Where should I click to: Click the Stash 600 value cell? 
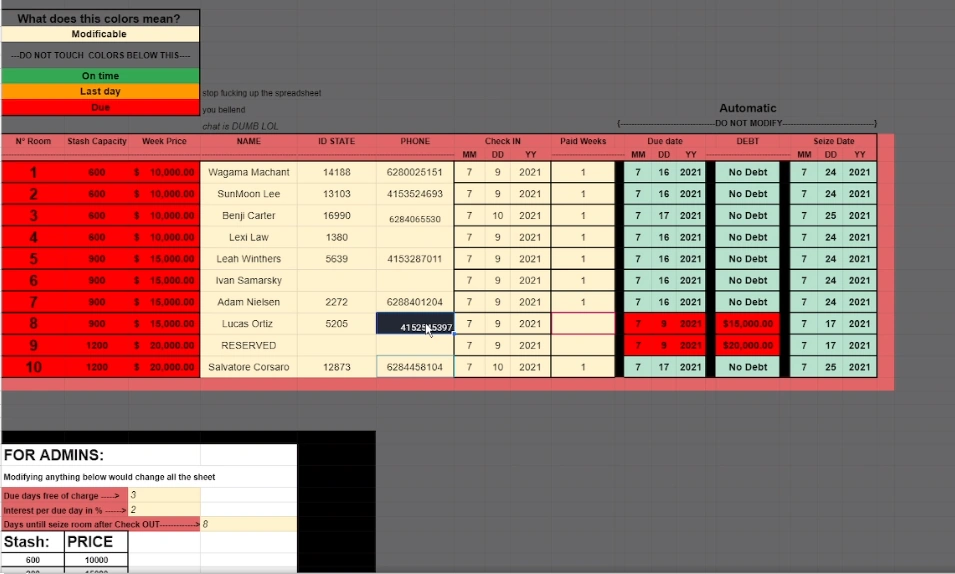(33, 560)
